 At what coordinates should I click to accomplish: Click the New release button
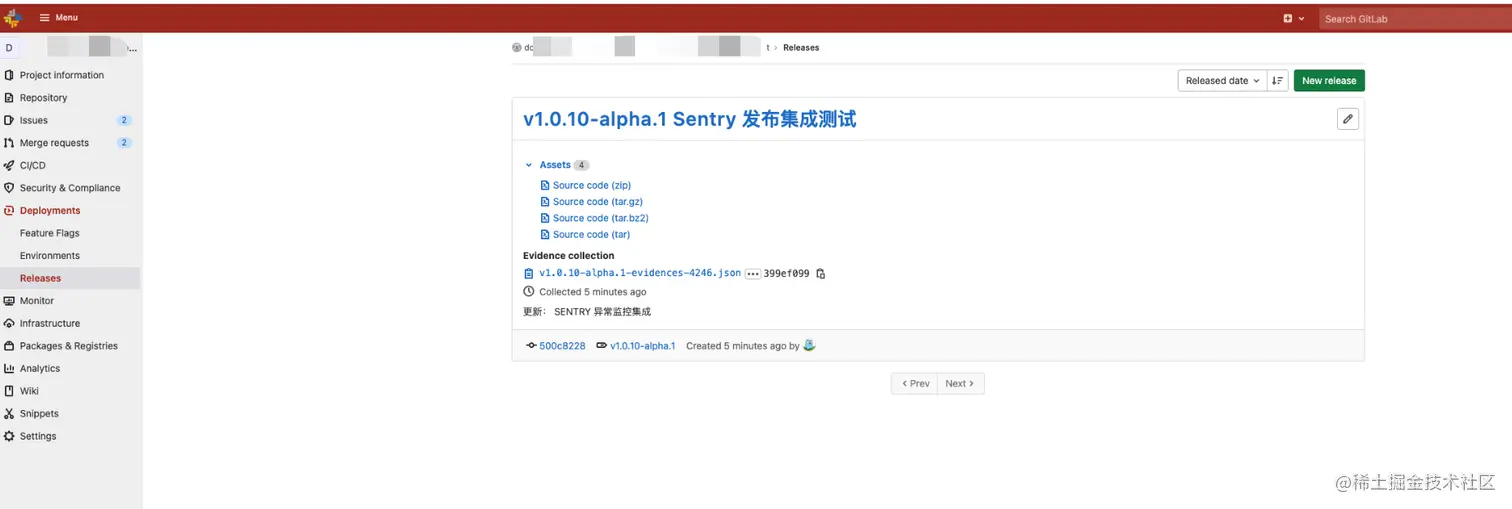point(1328,81)
